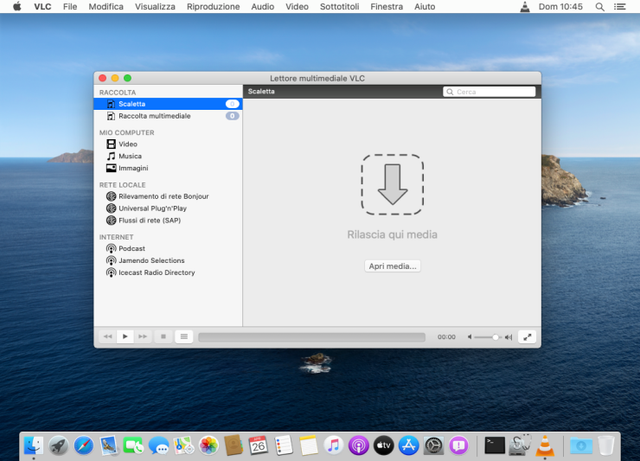Click the drop zone arrow graphic
This screenshot has height=461, width=640.
[392, 185]
